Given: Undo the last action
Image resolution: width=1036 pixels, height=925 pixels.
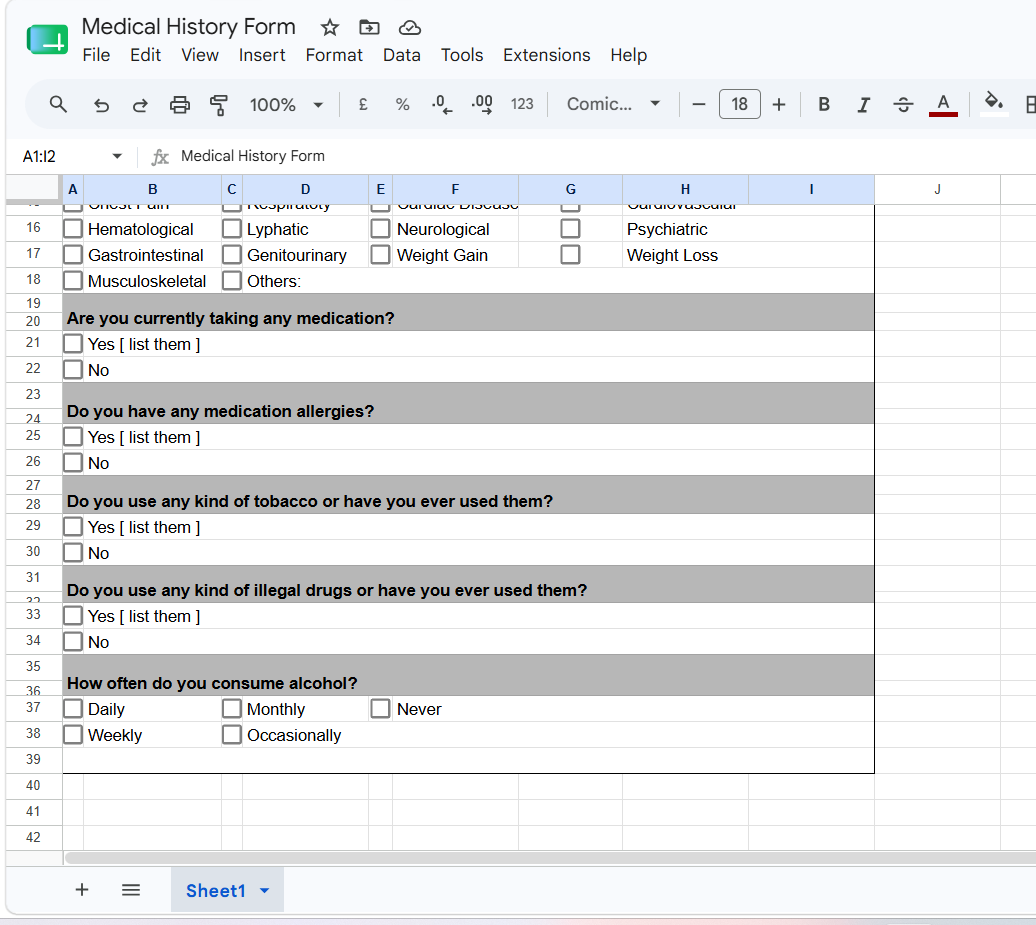Looking at the screenshot, I should [x=100, y=104].
